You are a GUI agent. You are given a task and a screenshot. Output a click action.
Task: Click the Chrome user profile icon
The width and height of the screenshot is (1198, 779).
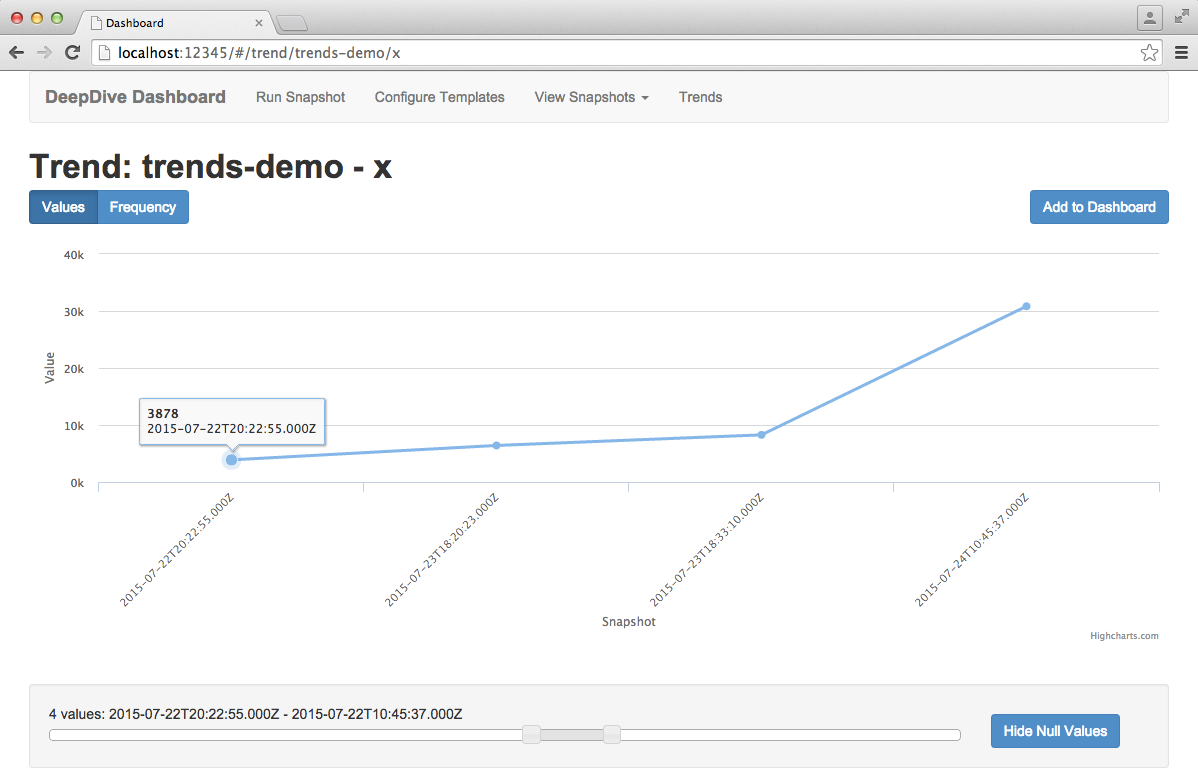tap(1150, 17)
